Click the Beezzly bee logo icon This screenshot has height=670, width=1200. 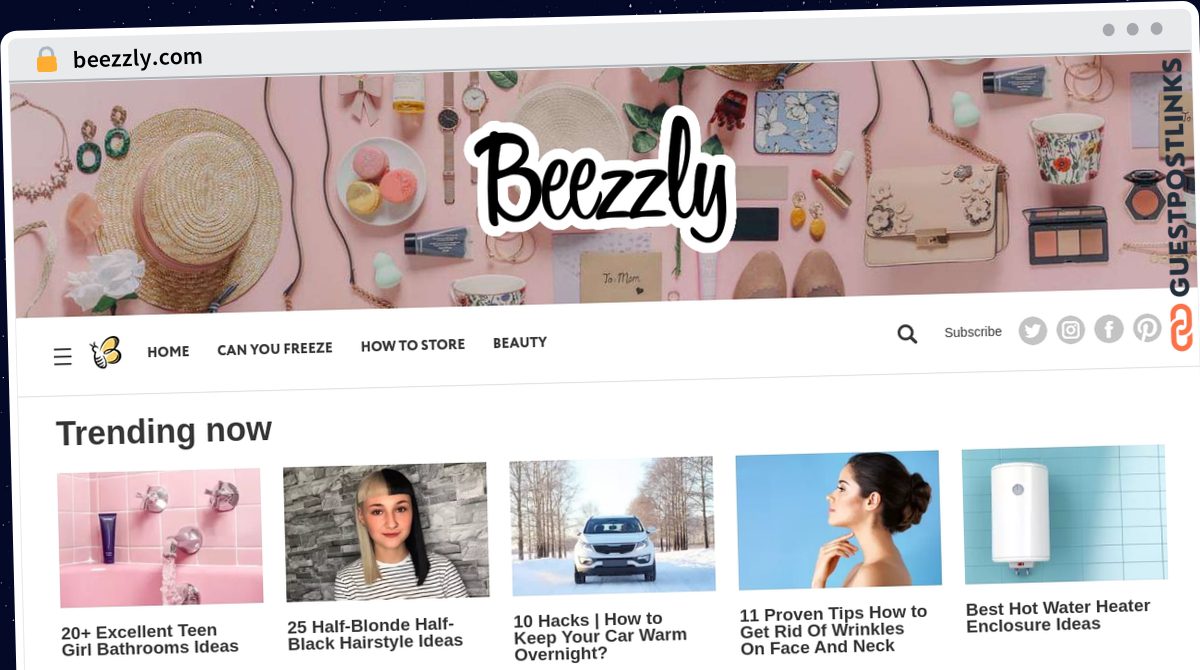click(x=105, y=352)
